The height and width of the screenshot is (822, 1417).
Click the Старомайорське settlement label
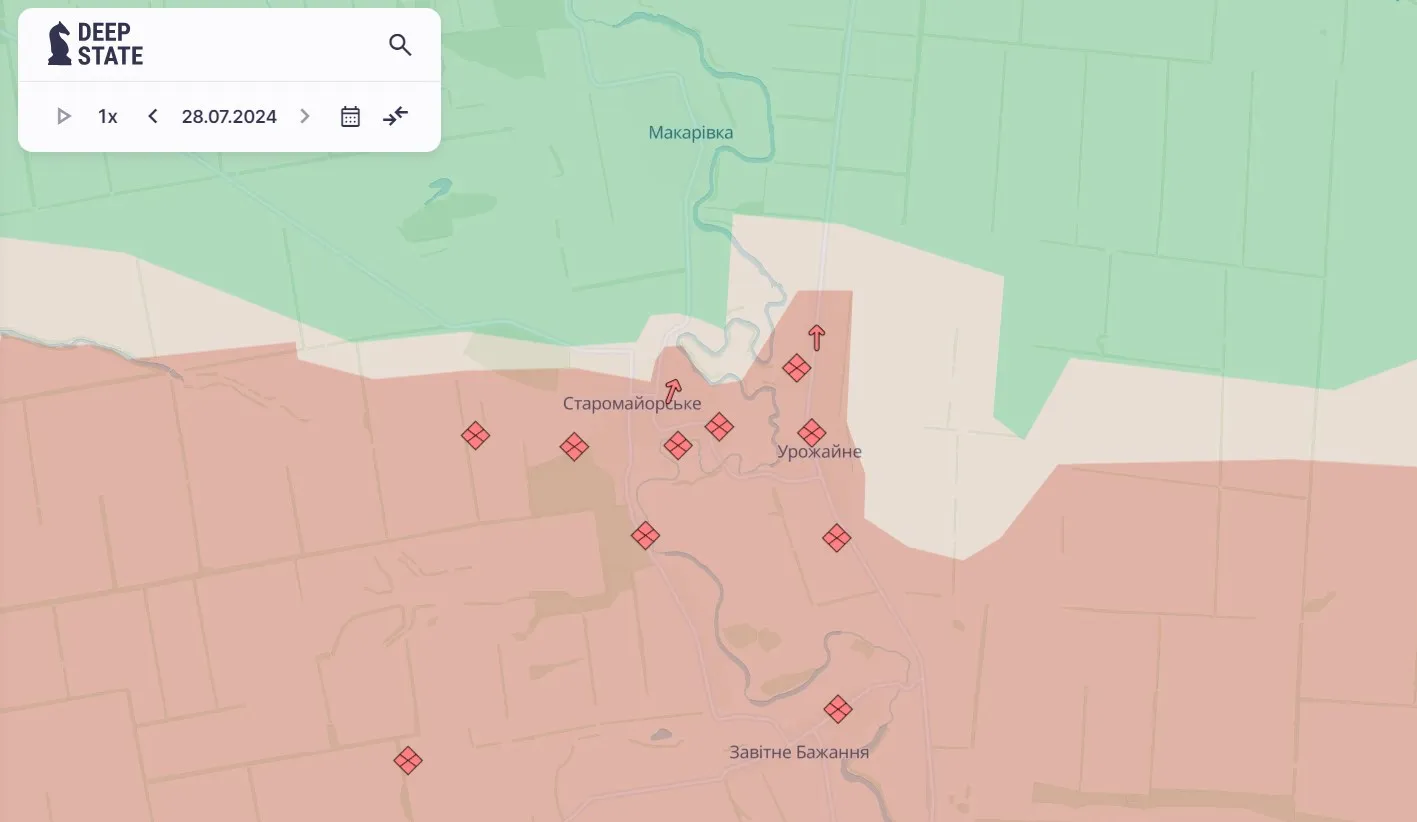(632, 404)
